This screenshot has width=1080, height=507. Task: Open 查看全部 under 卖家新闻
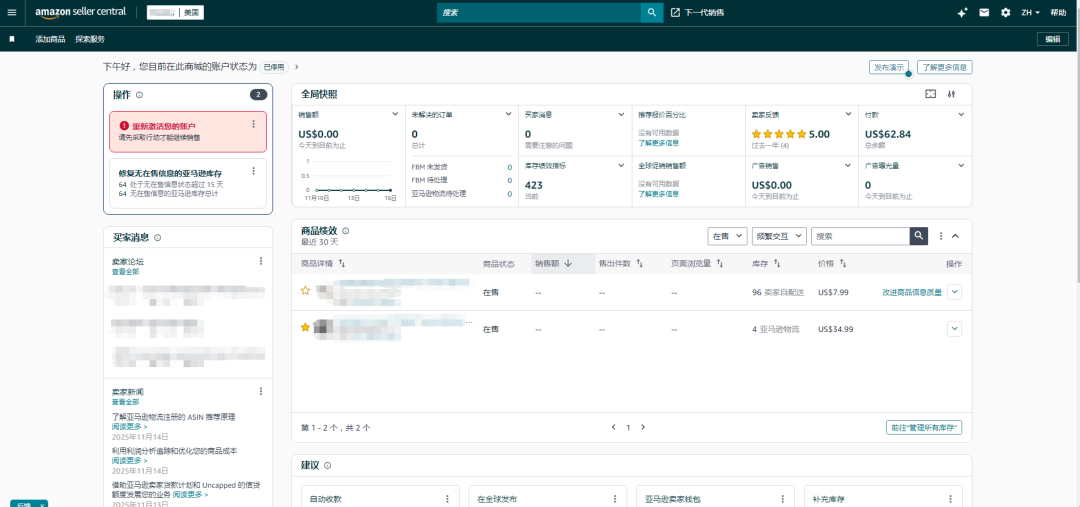125,402
